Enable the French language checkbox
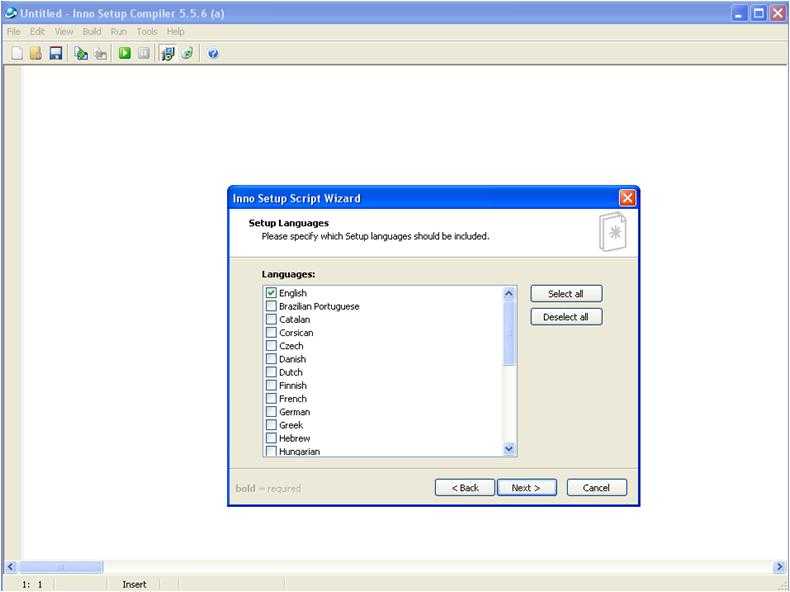Viewport: 790px width, 592px height. click(271, 398)
